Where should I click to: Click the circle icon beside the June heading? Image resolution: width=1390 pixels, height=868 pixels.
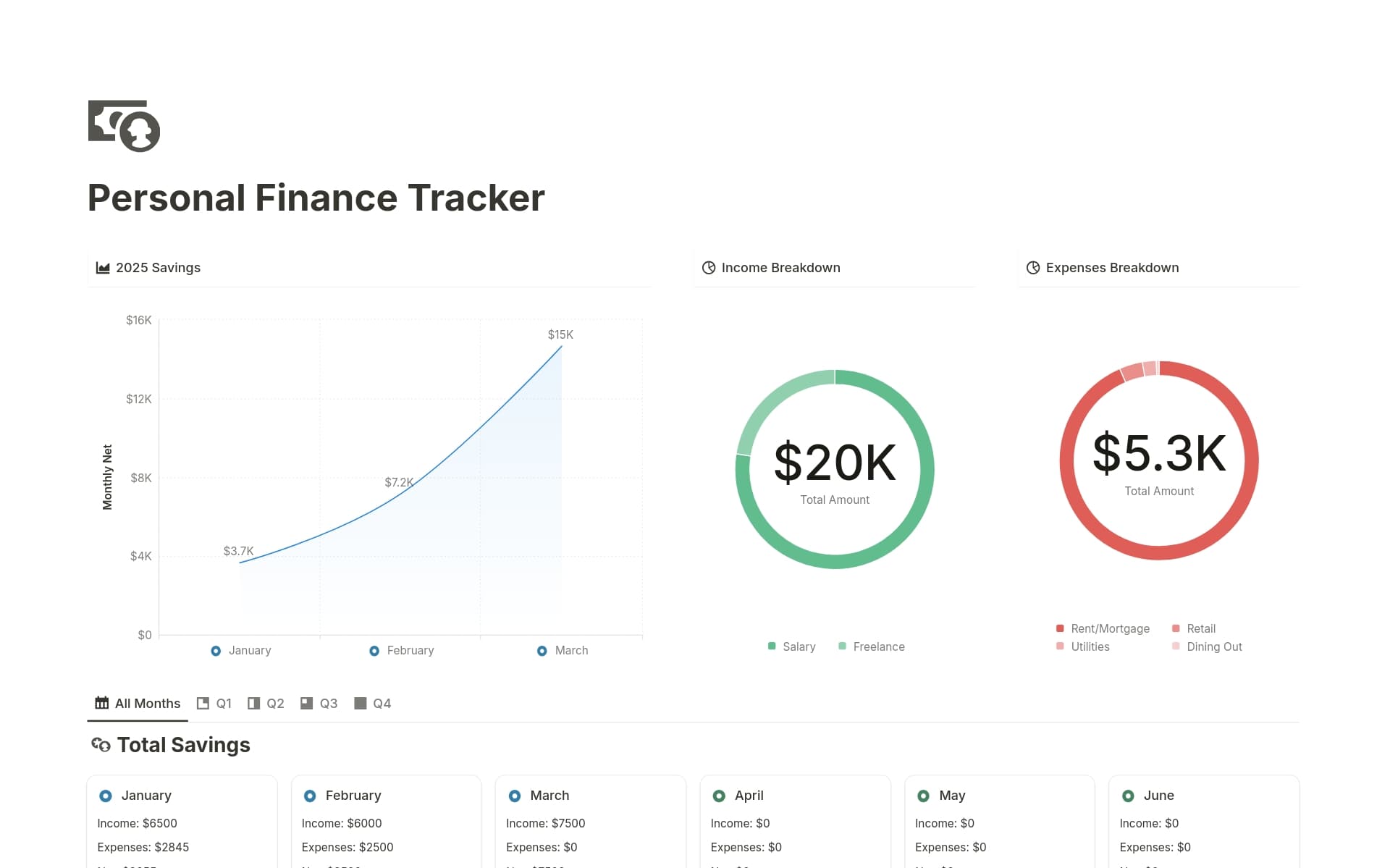1129,795
